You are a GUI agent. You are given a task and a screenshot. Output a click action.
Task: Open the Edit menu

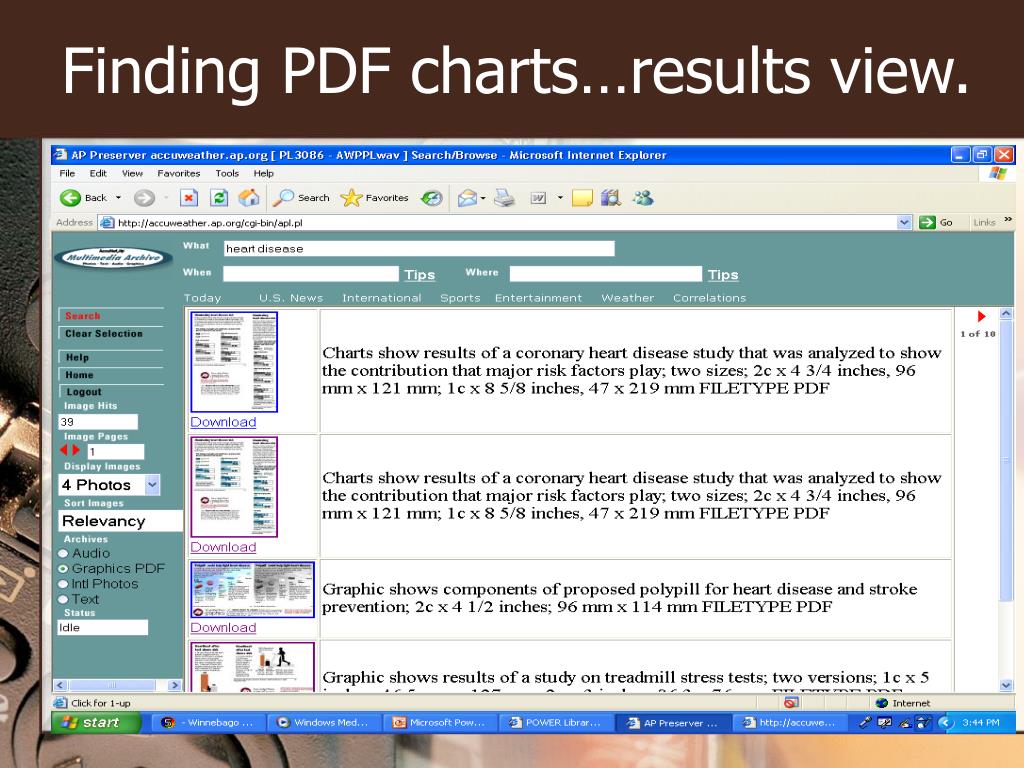(98, 174)
